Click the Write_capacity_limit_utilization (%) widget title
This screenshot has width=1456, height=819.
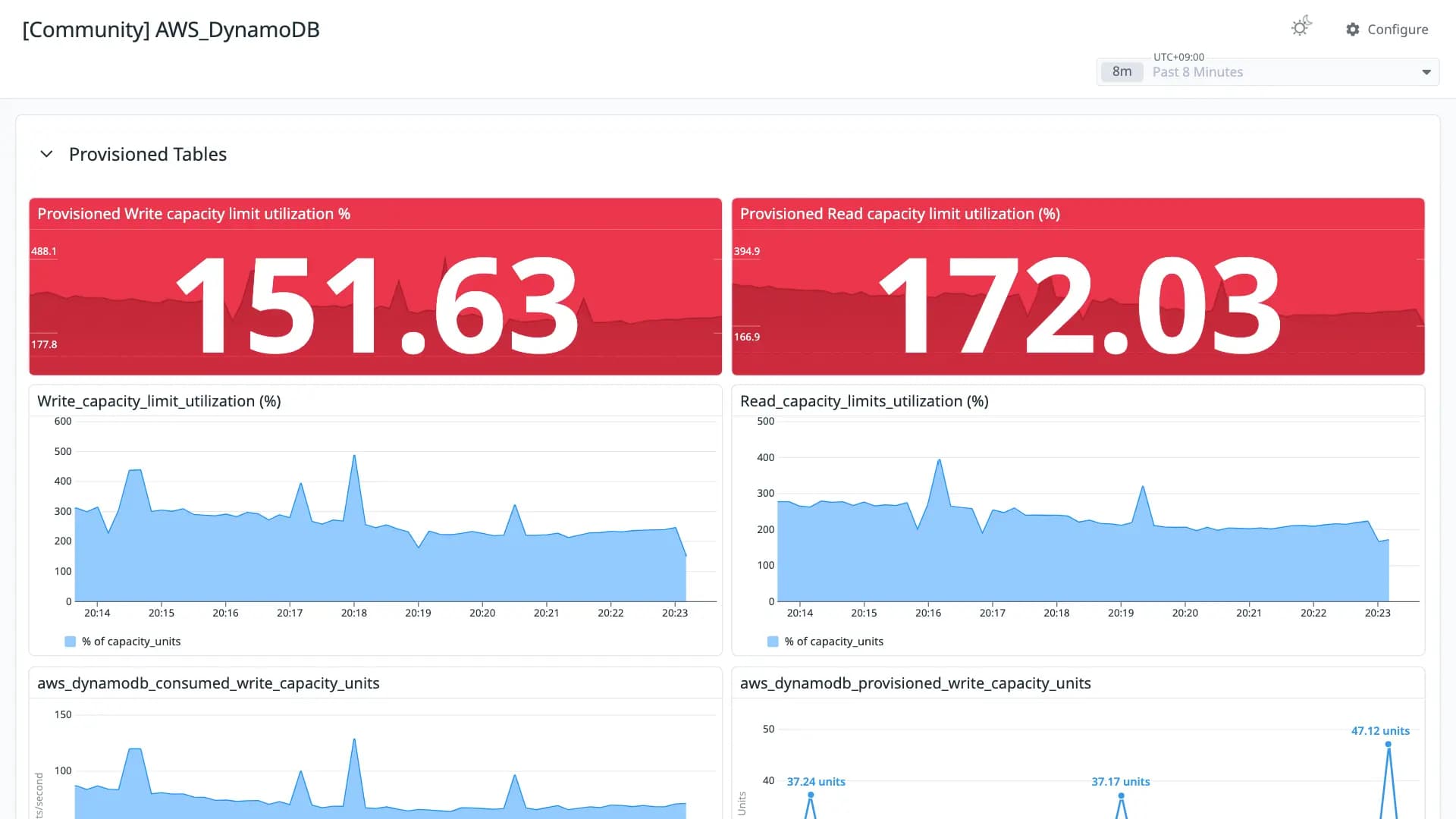(159, 401)
